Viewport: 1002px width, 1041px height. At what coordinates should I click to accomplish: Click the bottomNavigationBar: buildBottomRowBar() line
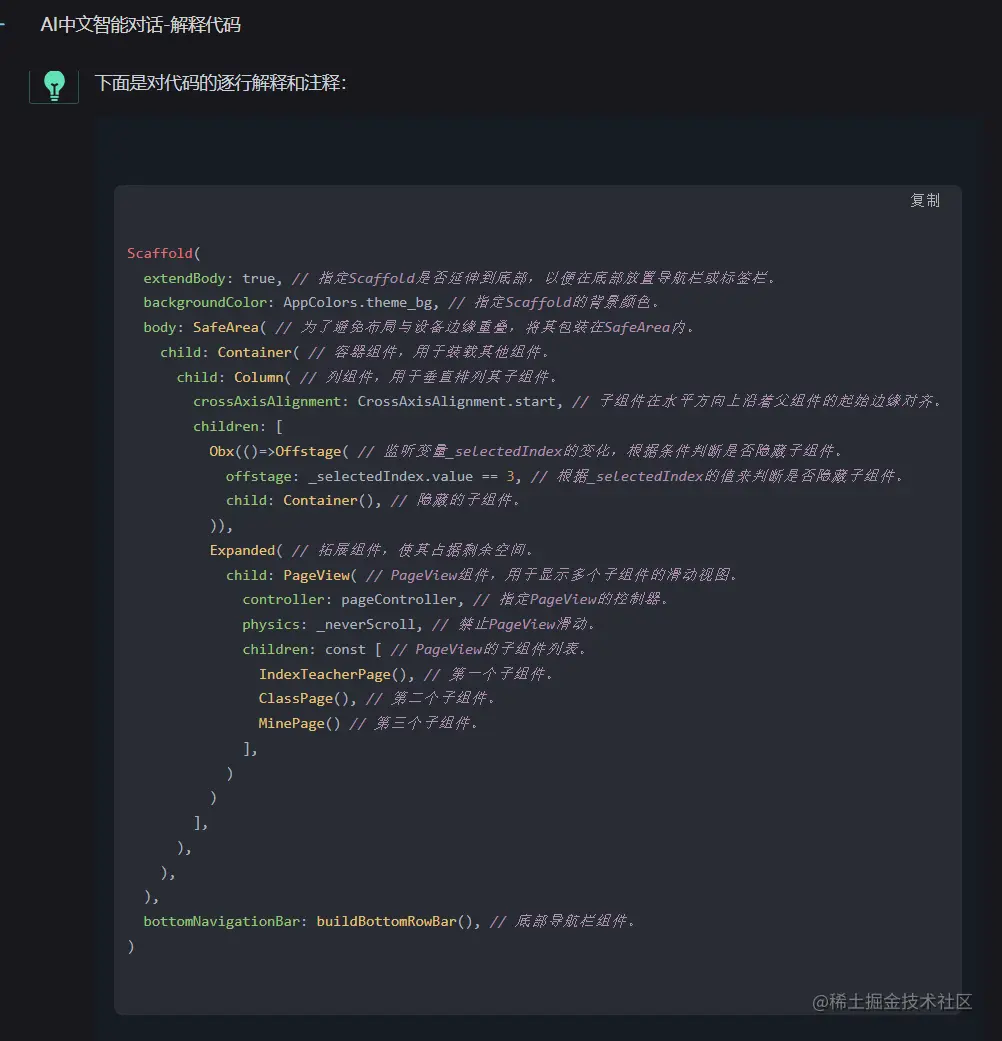390,921
